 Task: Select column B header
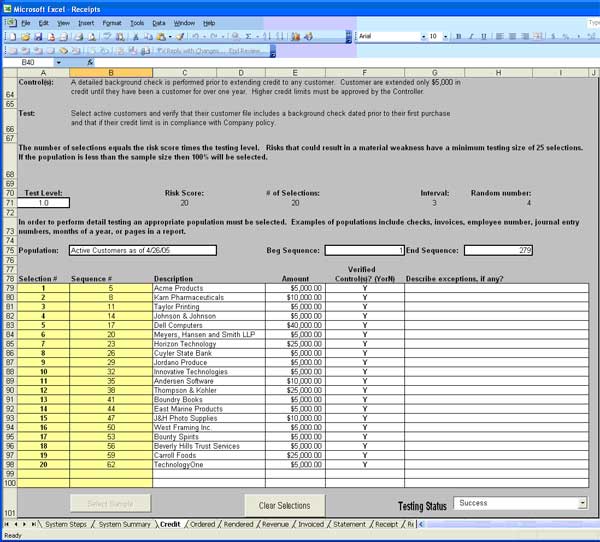coord(111,72)
